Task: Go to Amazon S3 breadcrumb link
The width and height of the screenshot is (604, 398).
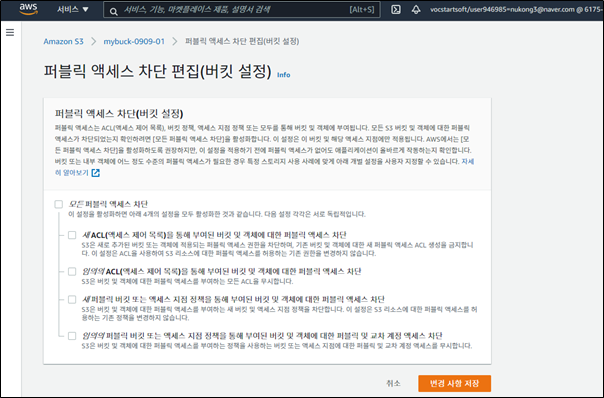Action: [63, 41]
